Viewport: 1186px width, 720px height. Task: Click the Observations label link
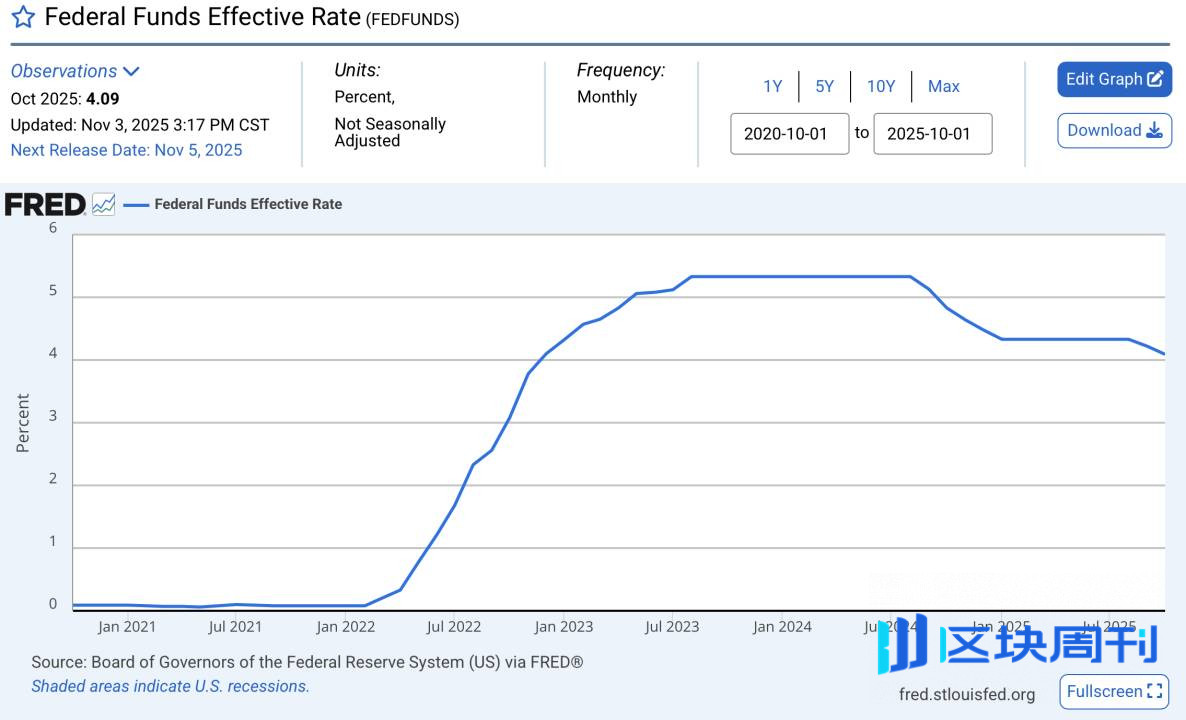(x=64, y=71)
